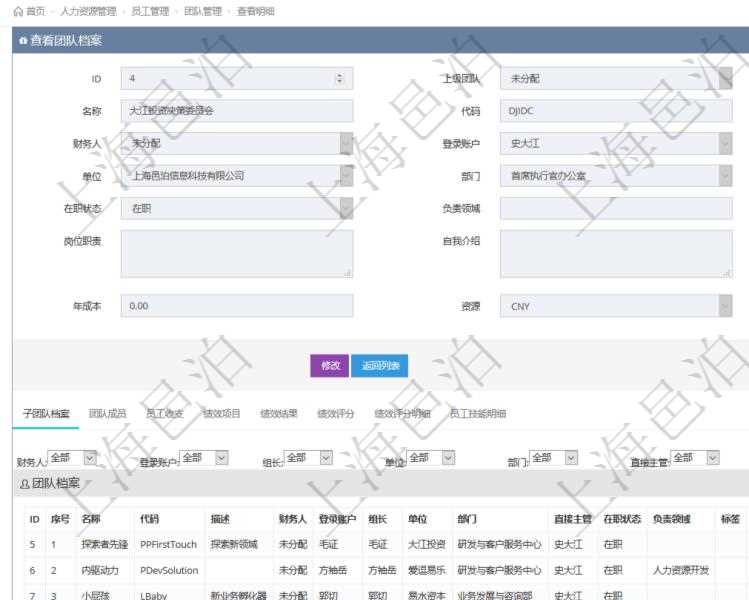Click the 年成本 input field

(237, 306)
